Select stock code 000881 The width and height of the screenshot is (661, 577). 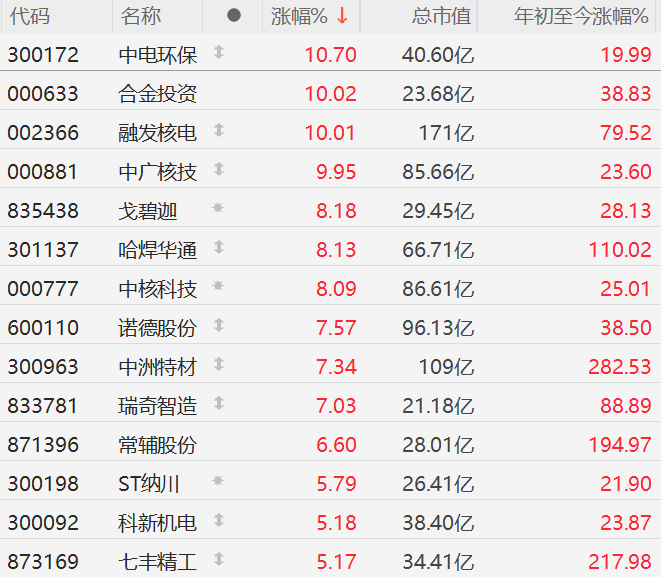(x=43, y=172)
